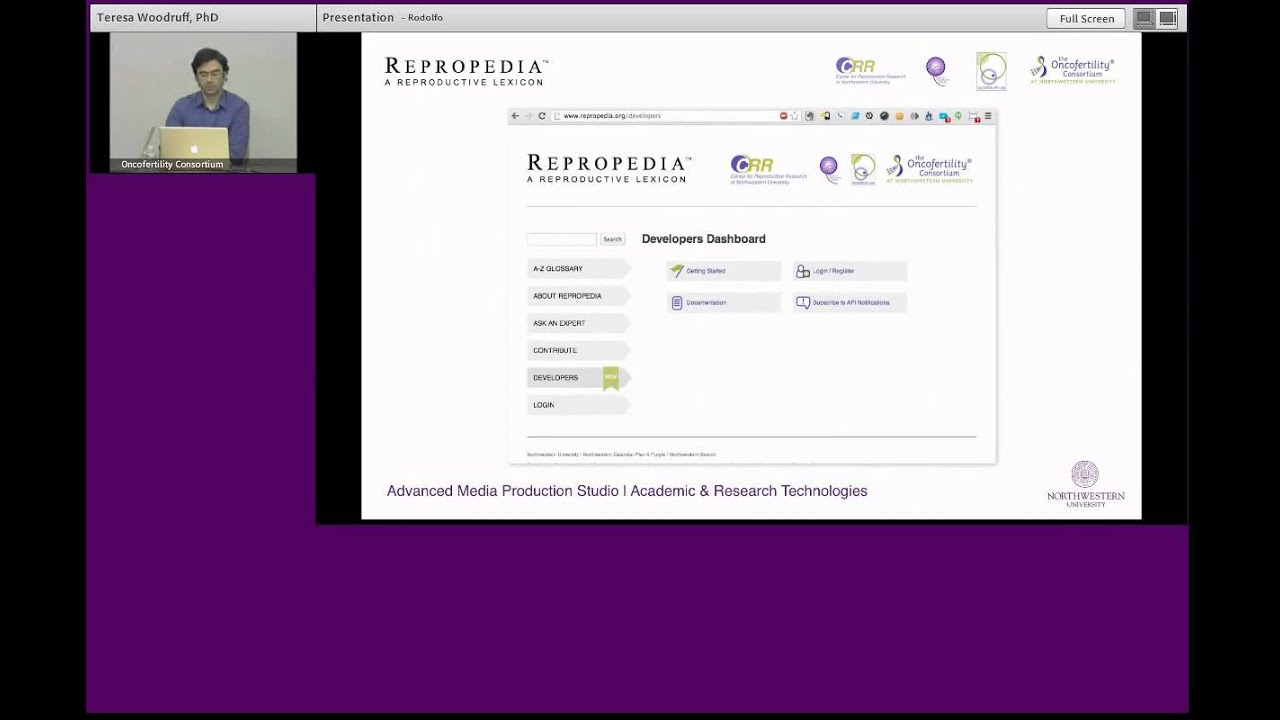
Task: Open Subscribe to API Notifications link
Action: coord(850,302)
